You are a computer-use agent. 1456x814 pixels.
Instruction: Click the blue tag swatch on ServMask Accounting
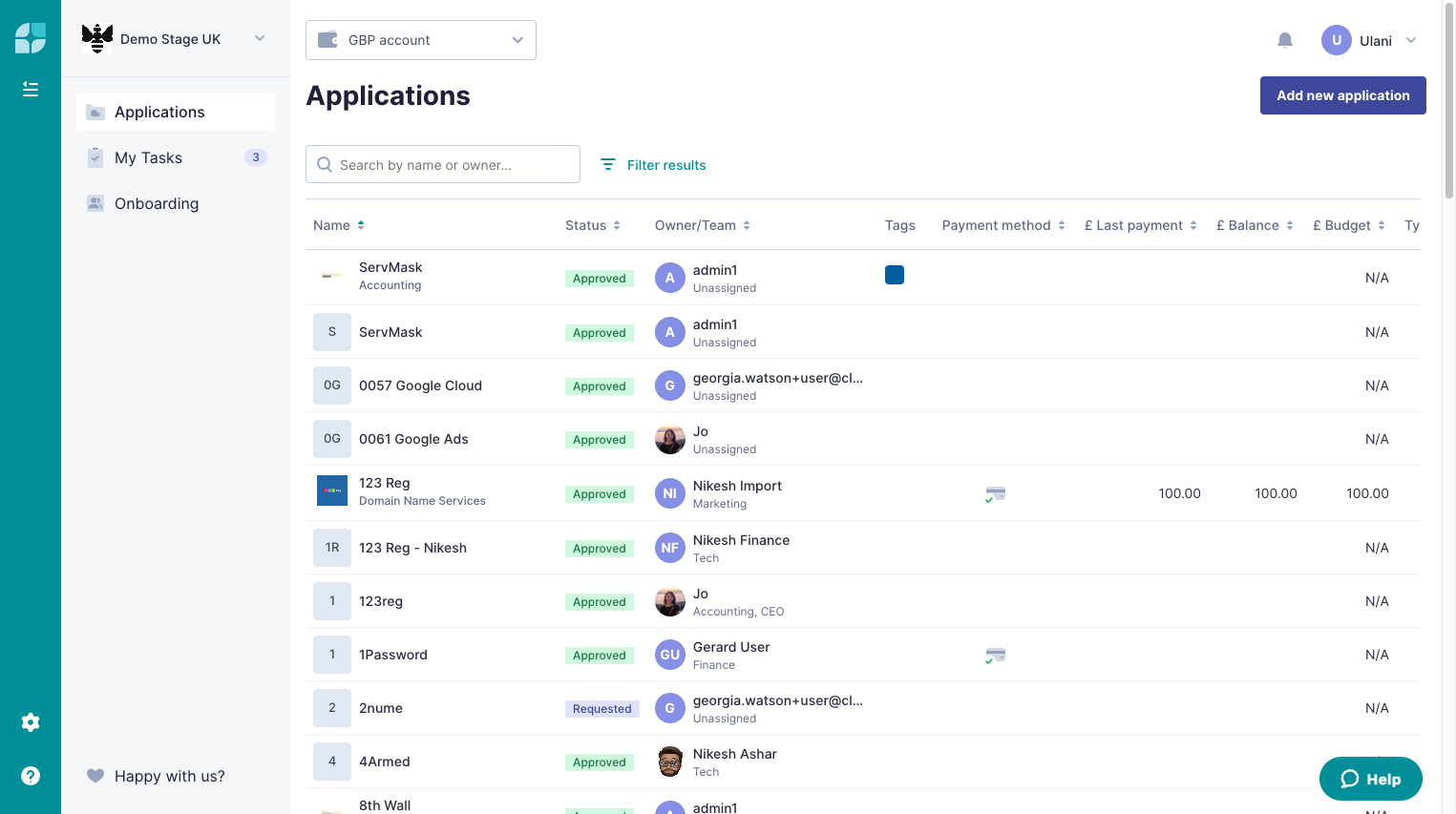pyautogui.click(x=895, y=275)
